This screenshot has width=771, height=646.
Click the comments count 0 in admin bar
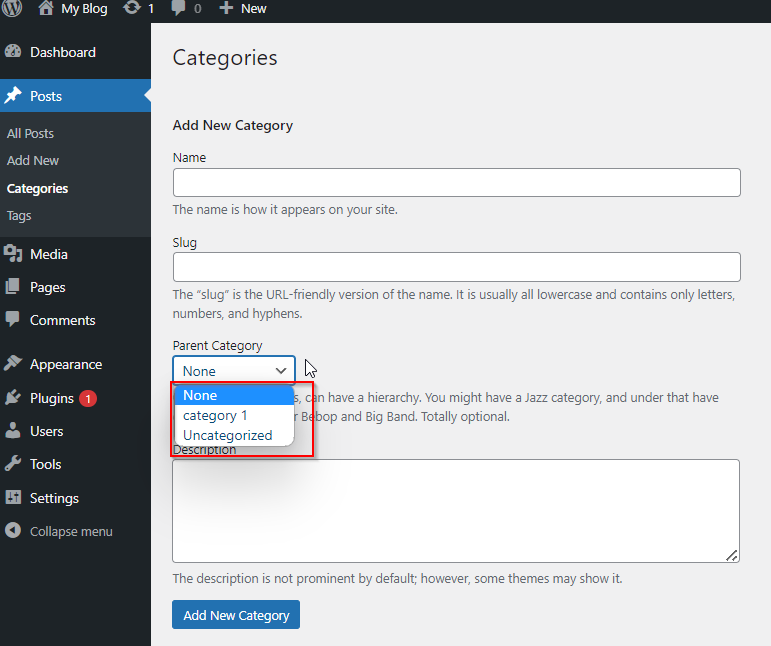tap(197, 8)
